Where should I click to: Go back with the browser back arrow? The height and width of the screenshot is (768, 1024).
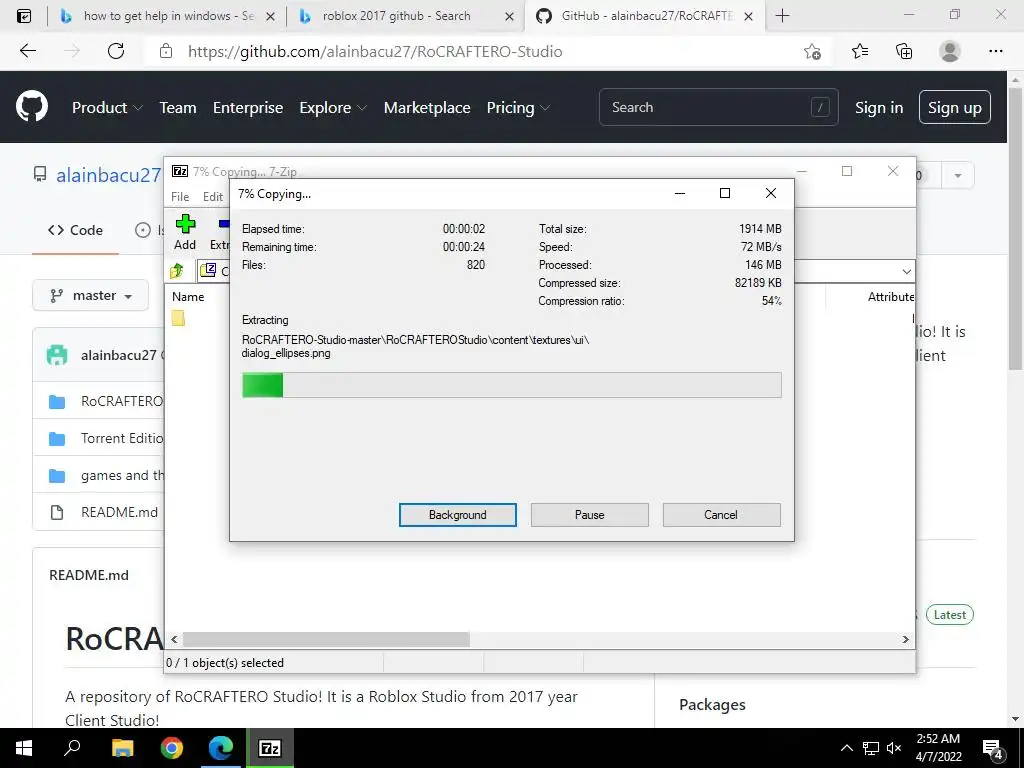27,51
